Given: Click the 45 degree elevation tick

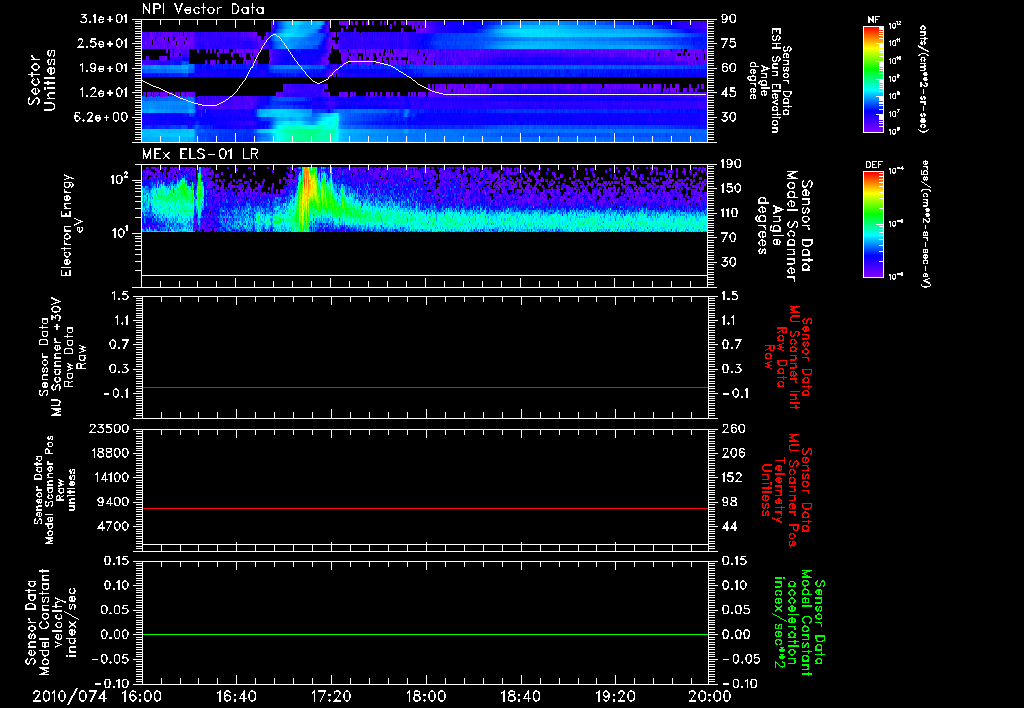Looking at the screenshot, I should (729, 93).
